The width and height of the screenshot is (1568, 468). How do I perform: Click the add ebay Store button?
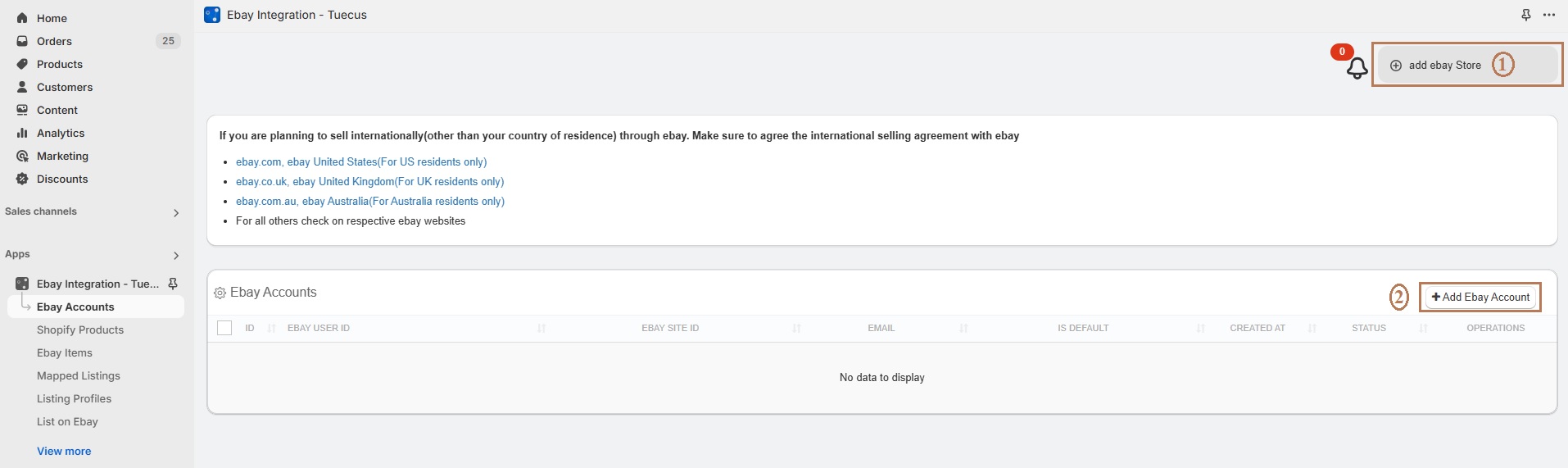[x=1467, y=65]
